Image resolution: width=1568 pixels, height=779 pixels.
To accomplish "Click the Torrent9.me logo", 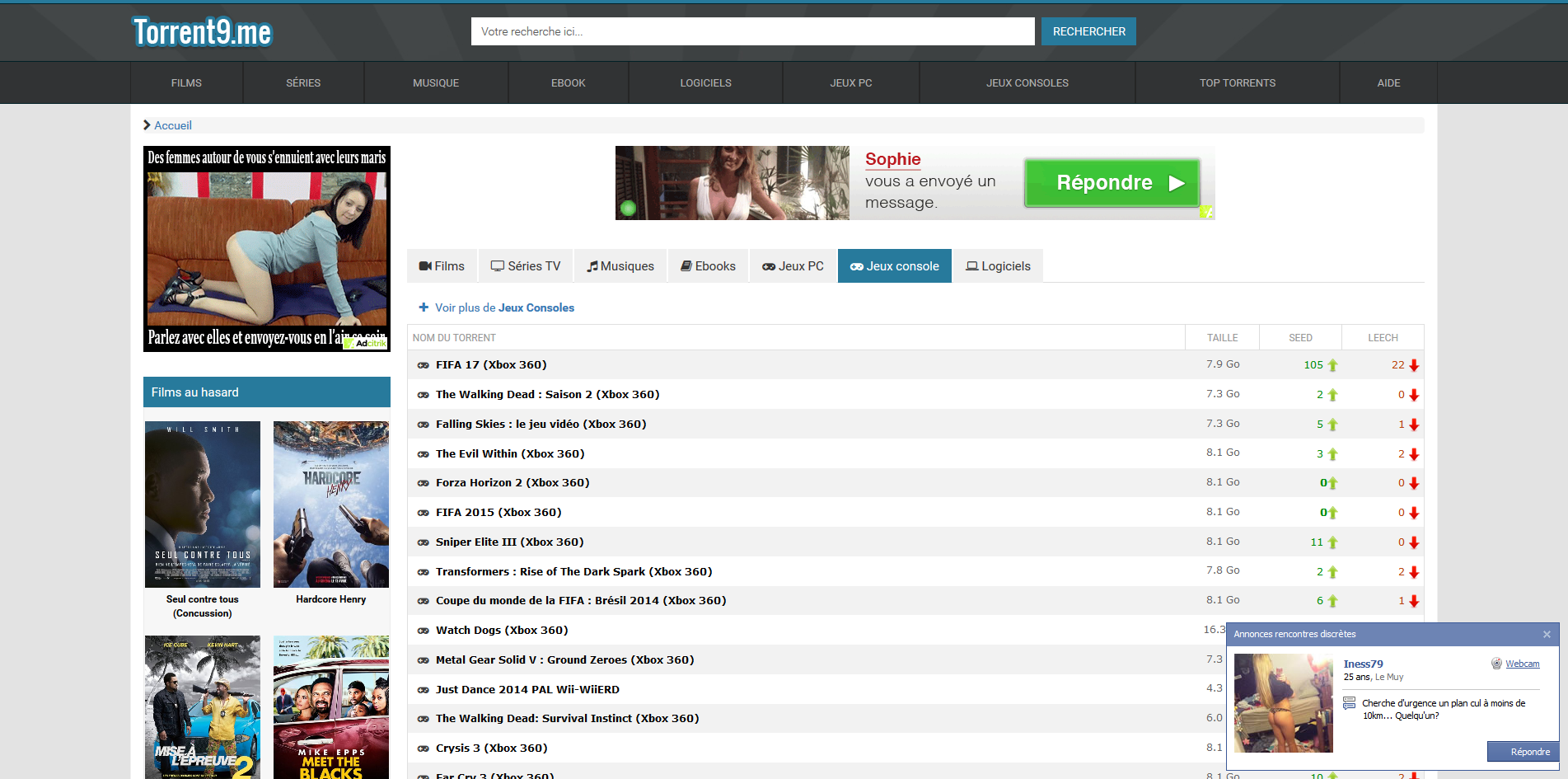I will 202,32.
